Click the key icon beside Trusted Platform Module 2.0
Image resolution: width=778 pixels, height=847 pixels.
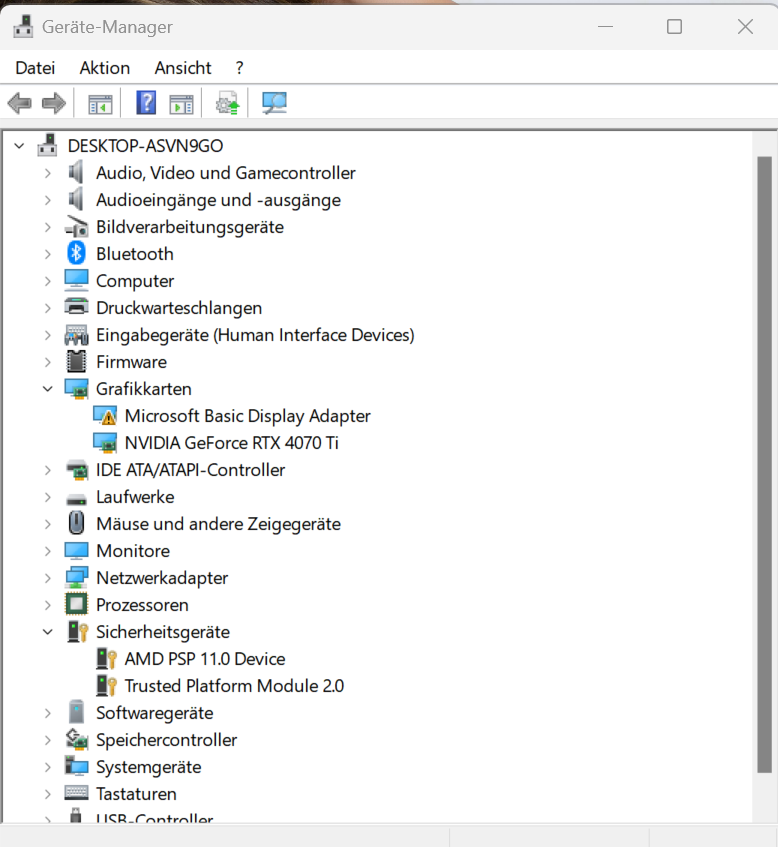point(106,685)
